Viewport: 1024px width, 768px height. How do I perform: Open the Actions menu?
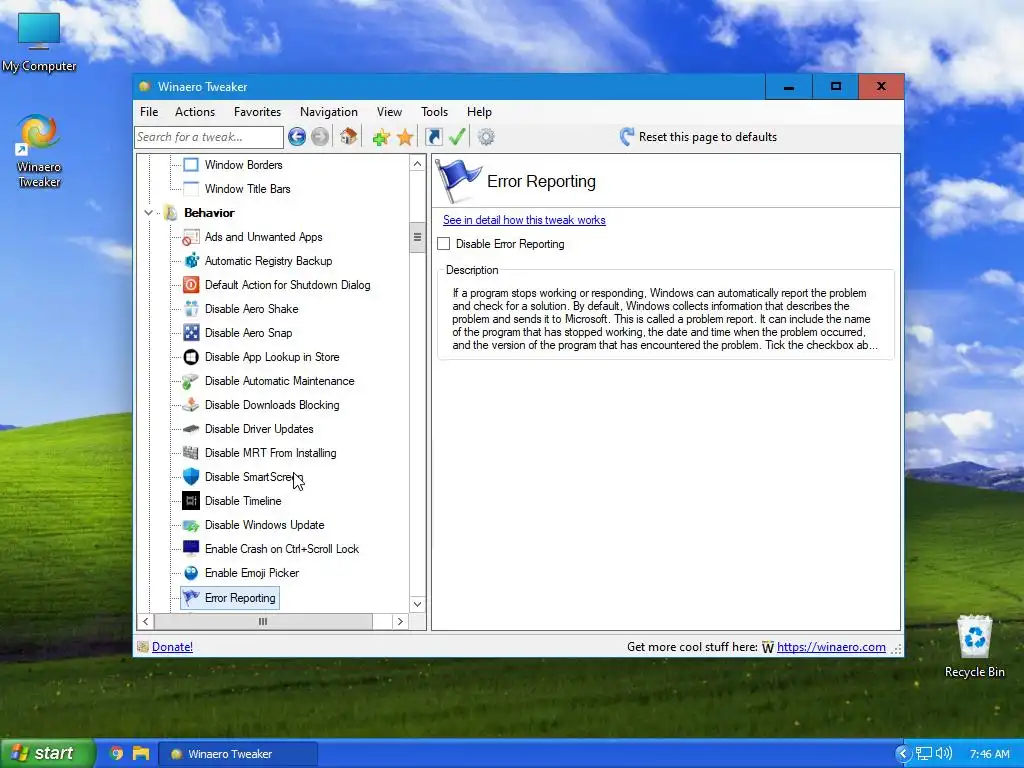click(195, 112)
